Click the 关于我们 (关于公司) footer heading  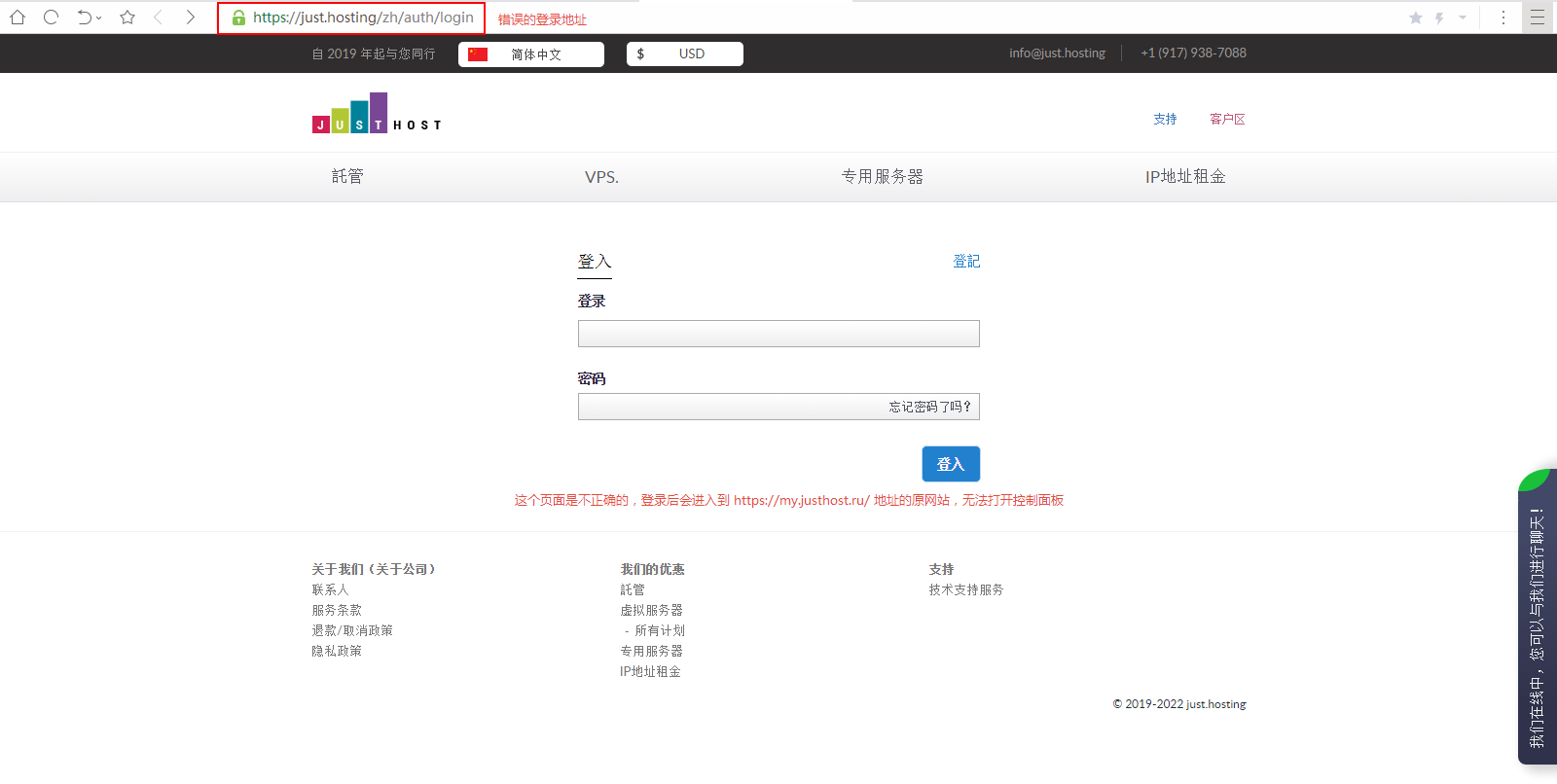click(x=374, y=569)
